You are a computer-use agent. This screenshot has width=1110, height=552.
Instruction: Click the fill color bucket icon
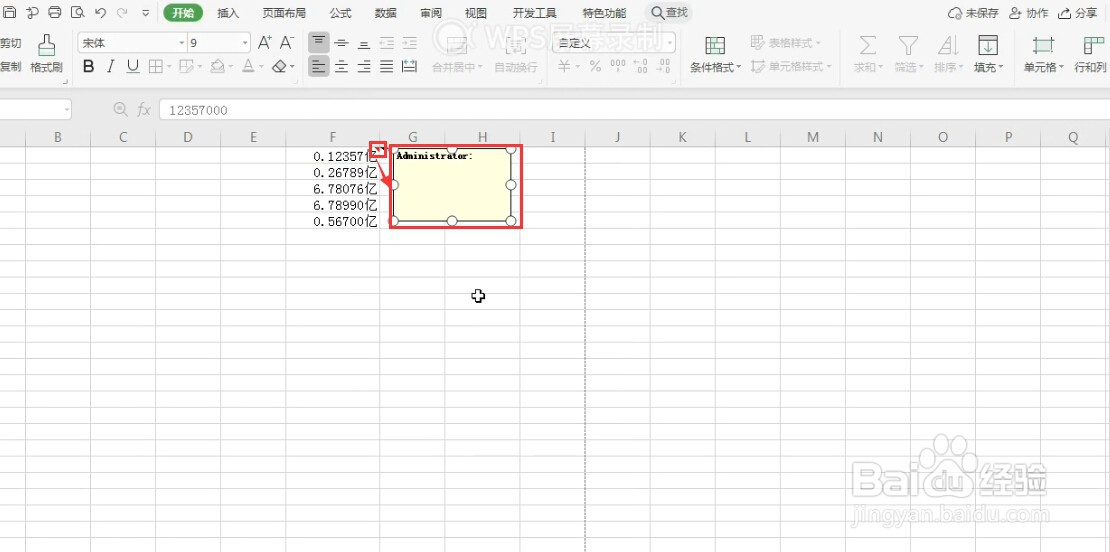tap(217, 67)
